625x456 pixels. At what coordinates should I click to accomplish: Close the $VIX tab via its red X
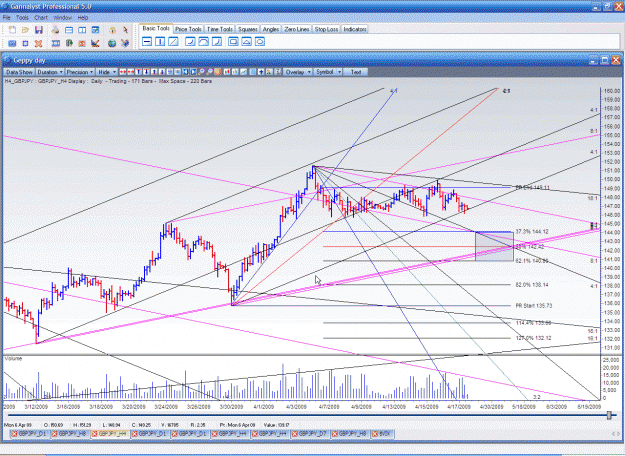[x=375, y=434]
